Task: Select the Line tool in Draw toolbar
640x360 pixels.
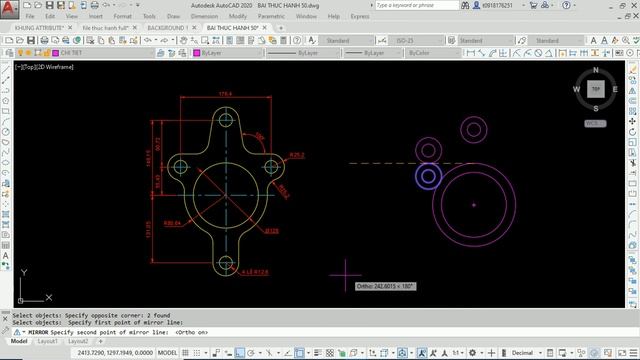Action: [x=6, y=70]
